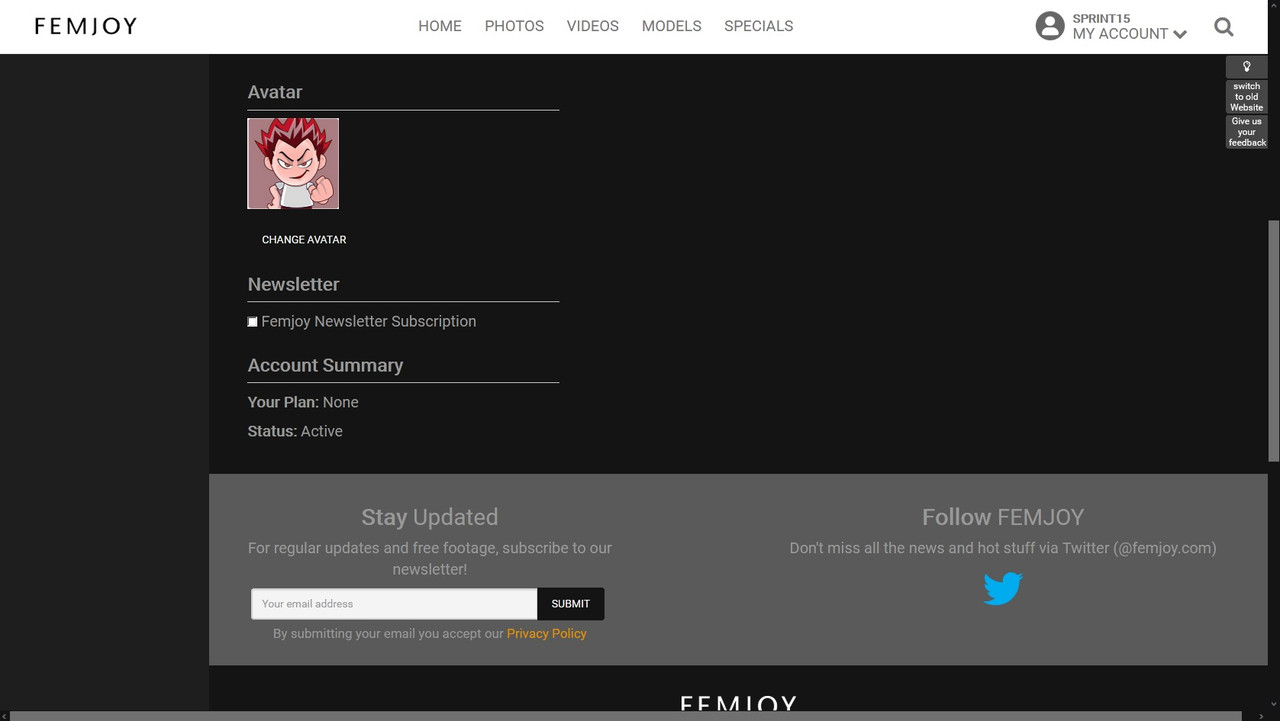Toggle Femjoy Newsletter Subscription checkbox
The height and width of the screenshot is (721, 1280).
[253, 322]
